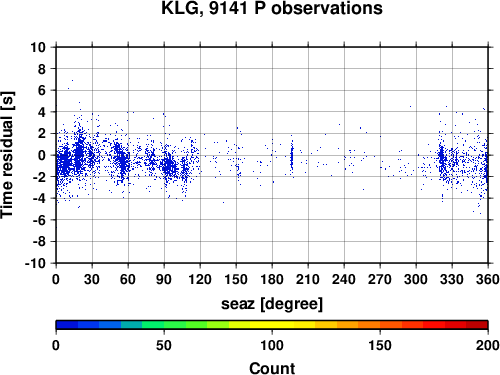The image size is (500, 375).
Task: Select the dark blue colorbar segment at 0
Action: tap(67, 325)
